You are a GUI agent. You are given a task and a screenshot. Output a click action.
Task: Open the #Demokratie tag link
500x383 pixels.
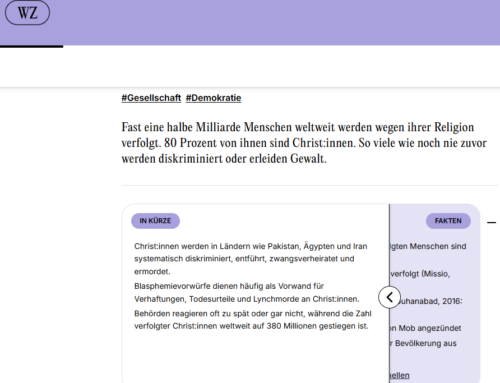(x=213, y=98)
